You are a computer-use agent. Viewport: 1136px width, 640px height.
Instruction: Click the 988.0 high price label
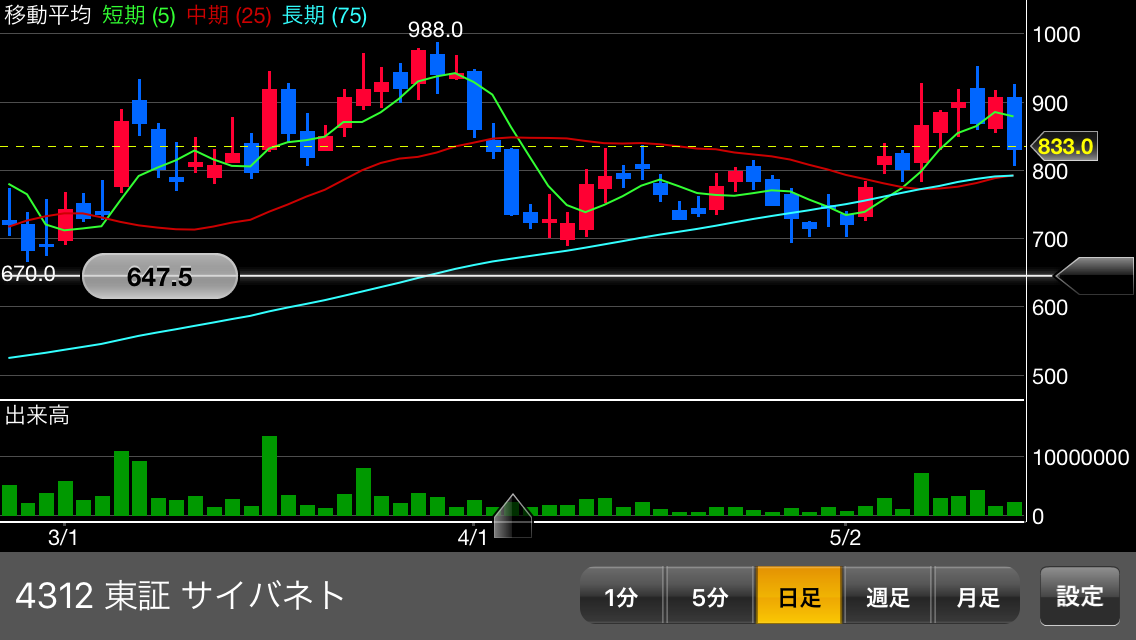point(435,30)
